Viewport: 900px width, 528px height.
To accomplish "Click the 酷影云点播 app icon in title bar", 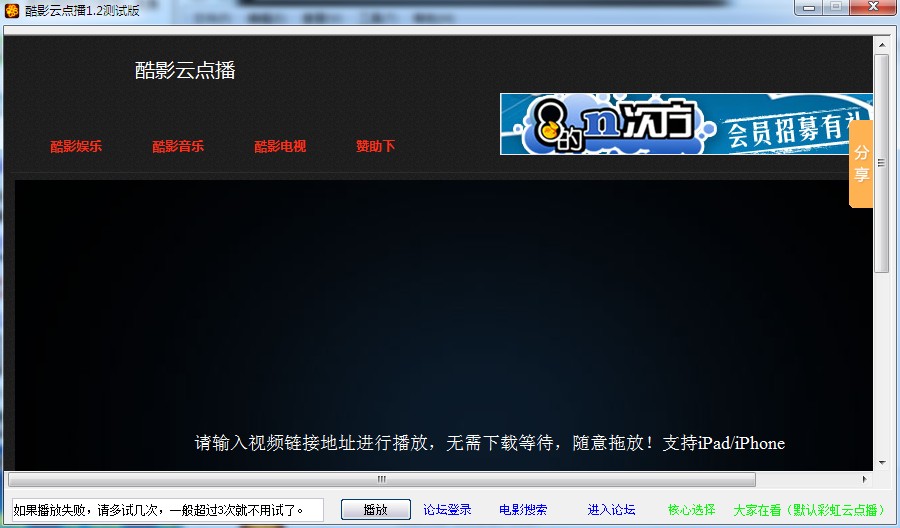I will (x=12, y=10).
